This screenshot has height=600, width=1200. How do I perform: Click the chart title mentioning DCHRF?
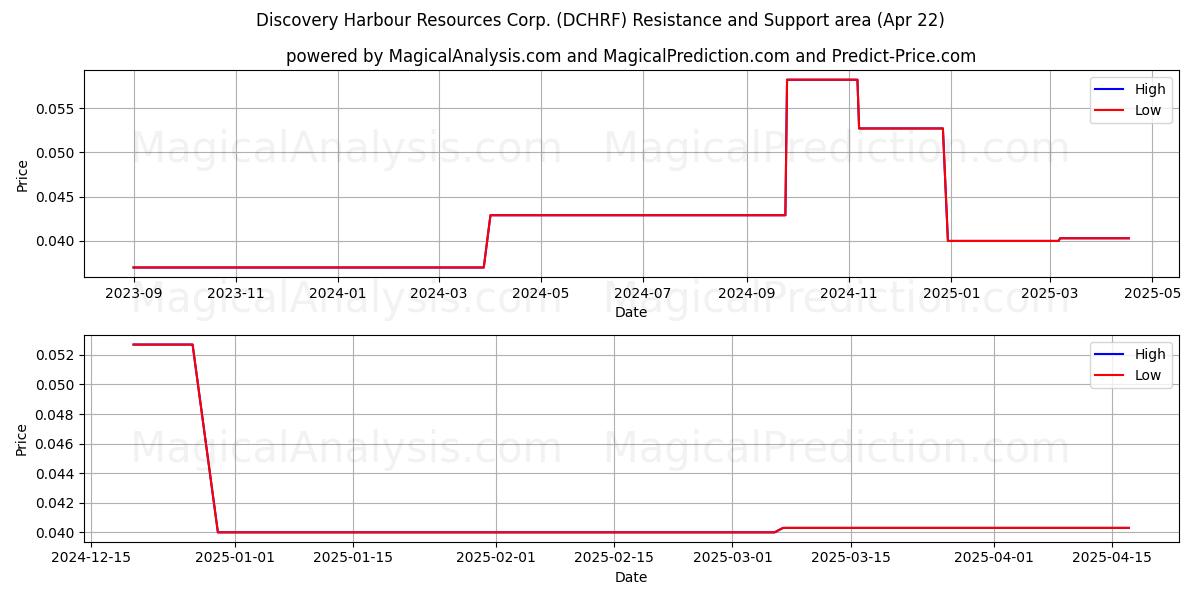pos(600,20)
